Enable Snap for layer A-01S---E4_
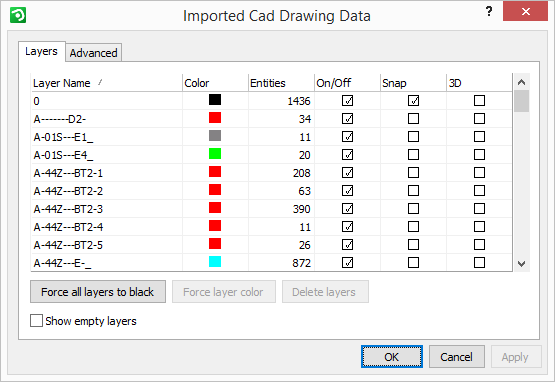The image size is (555, 382). click(x=413, y=154)
